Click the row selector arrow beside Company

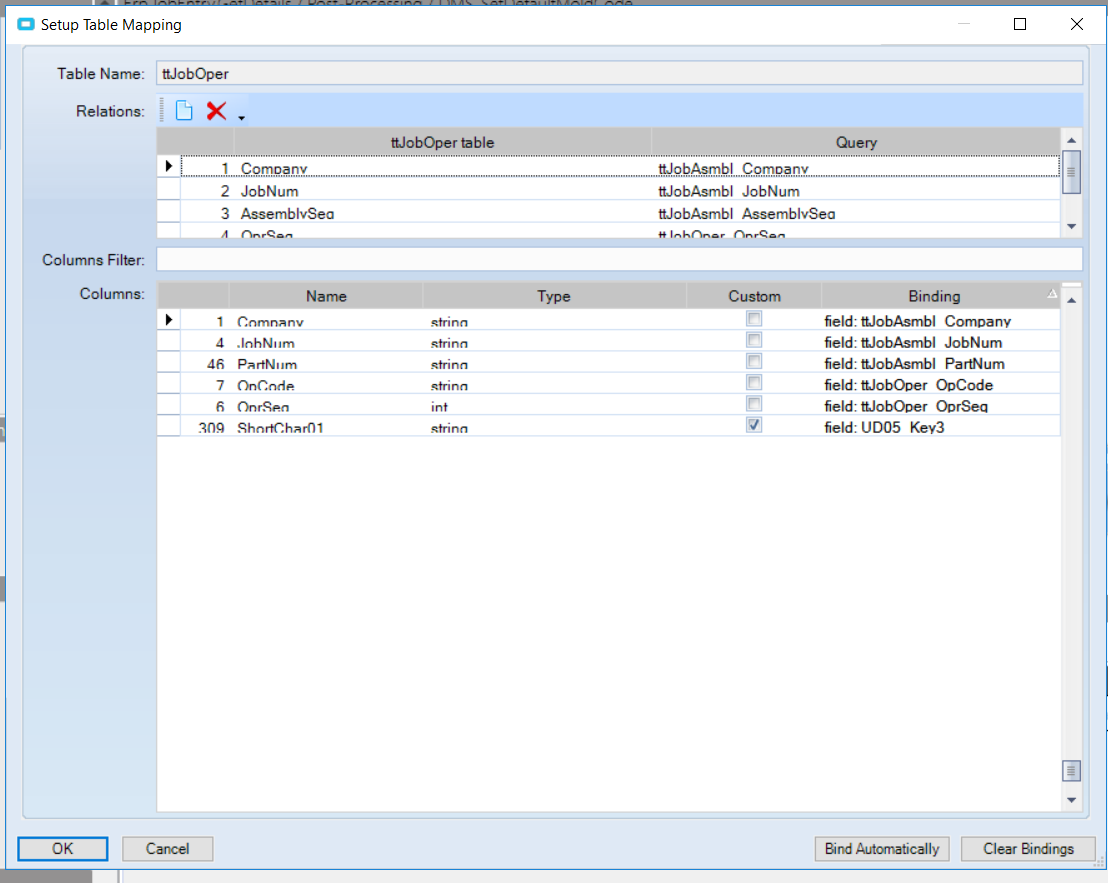coord(168,319)
